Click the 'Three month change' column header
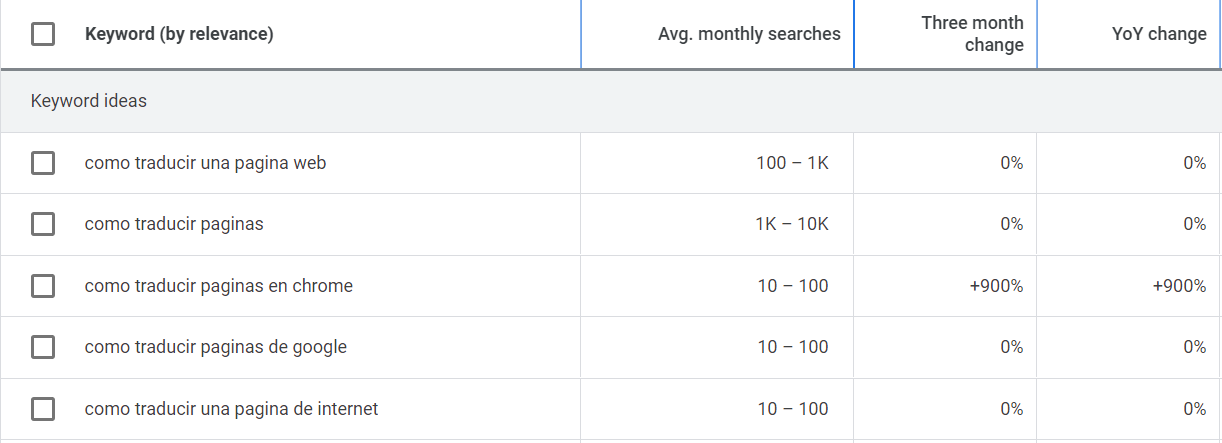This screenshot has width=1222, height=443. 972,34
